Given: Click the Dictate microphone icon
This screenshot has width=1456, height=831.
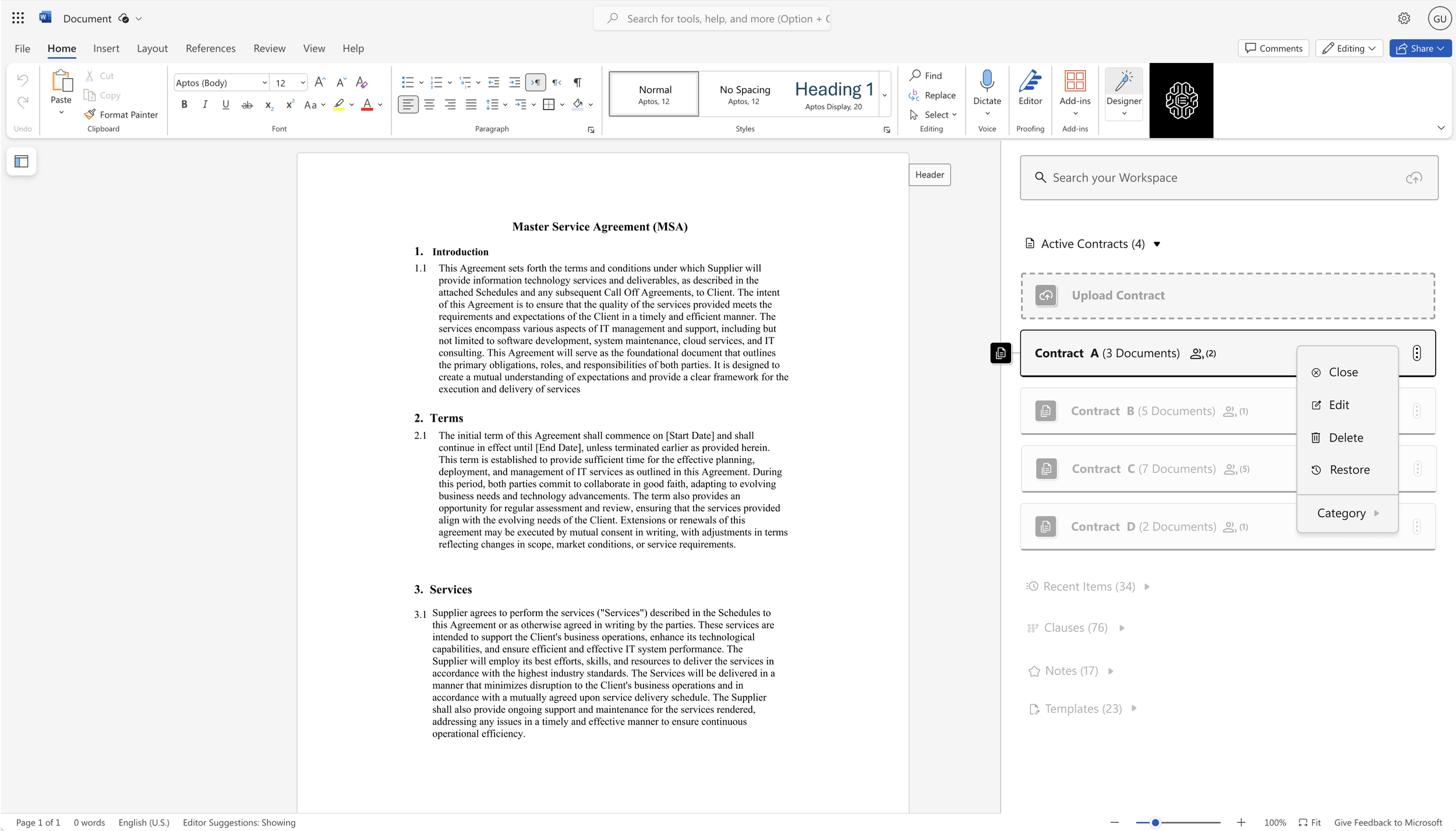Looking at the screenshot, I should click(x=987, y=82).
